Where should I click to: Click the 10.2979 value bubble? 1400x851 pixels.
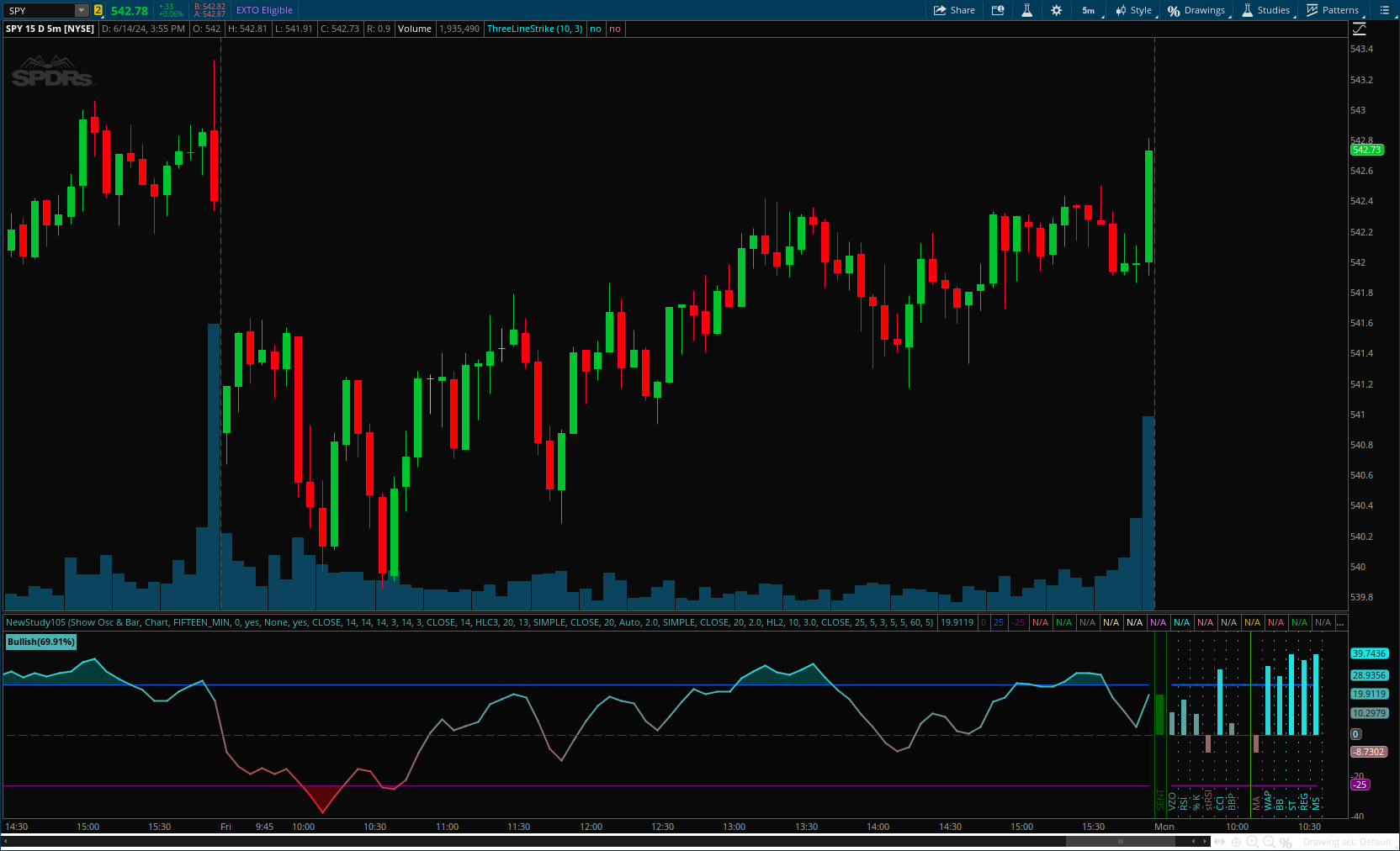click(x=1369, y=713)
